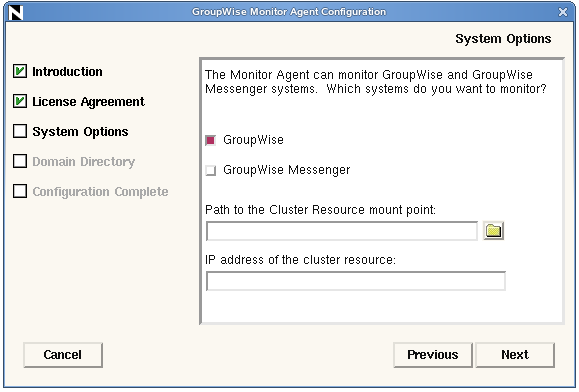Click the Configuration Complete step box
The image size is (579, 392).
(x=20, y=191)
